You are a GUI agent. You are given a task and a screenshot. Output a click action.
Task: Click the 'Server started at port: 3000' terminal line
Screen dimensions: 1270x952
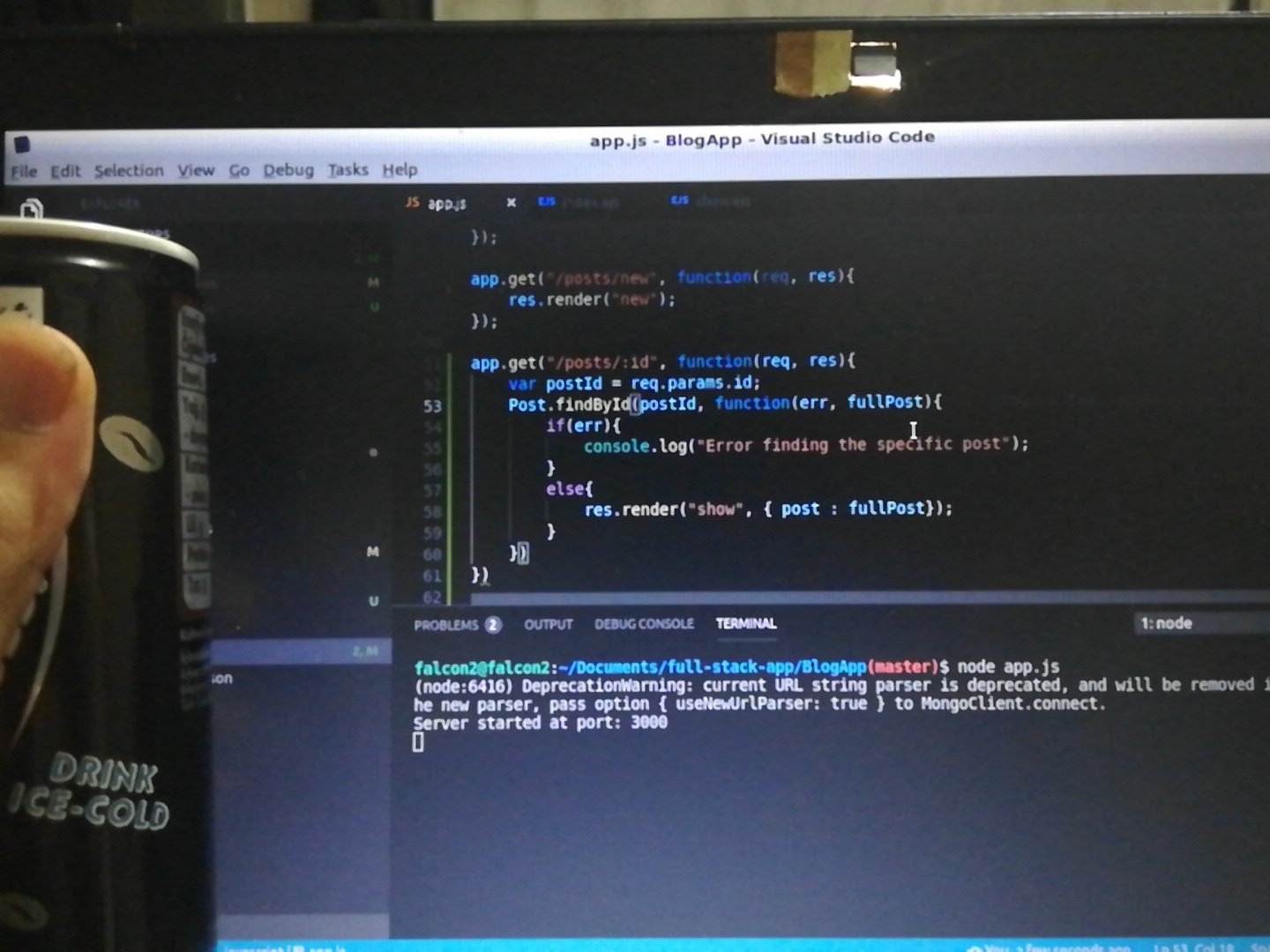(x=541, y=723)
